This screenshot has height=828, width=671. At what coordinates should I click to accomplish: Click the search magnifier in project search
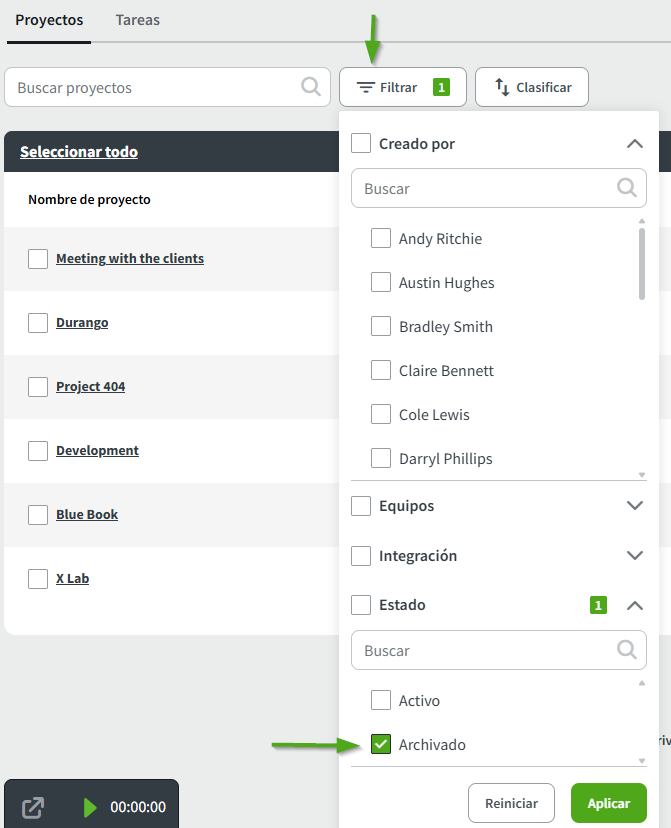pos(311,87)
